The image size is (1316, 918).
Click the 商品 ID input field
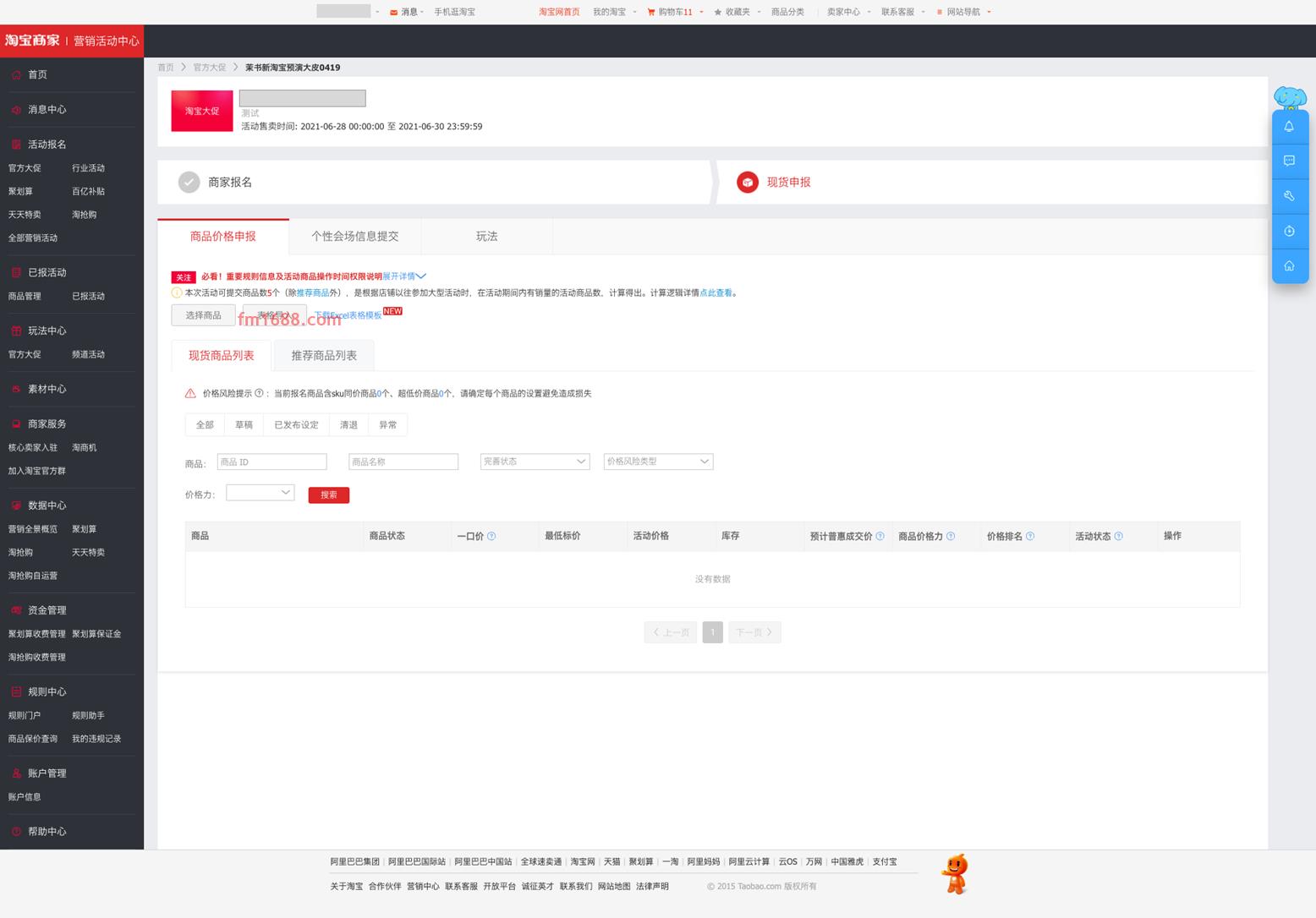(x=272, y=462)
